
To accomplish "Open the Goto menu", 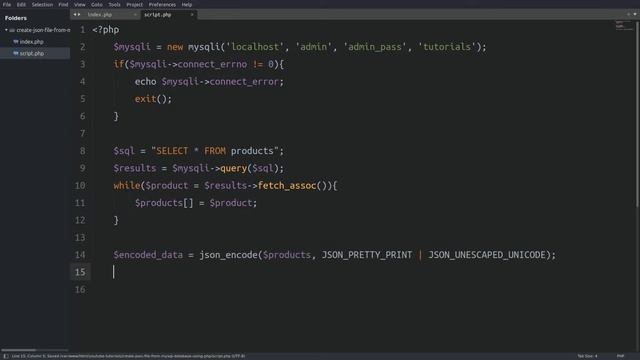I will 97,4.
